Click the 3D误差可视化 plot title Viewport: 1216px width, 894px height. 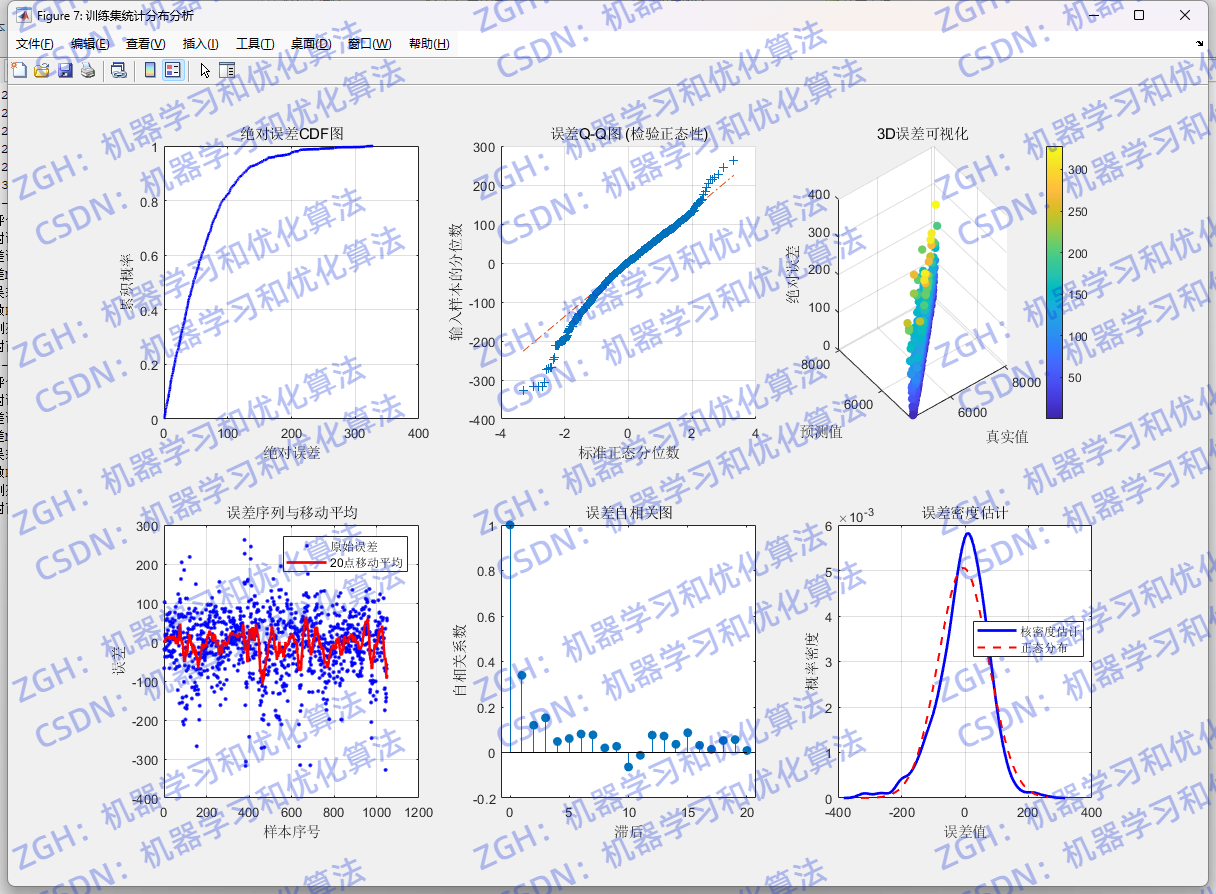922,134
